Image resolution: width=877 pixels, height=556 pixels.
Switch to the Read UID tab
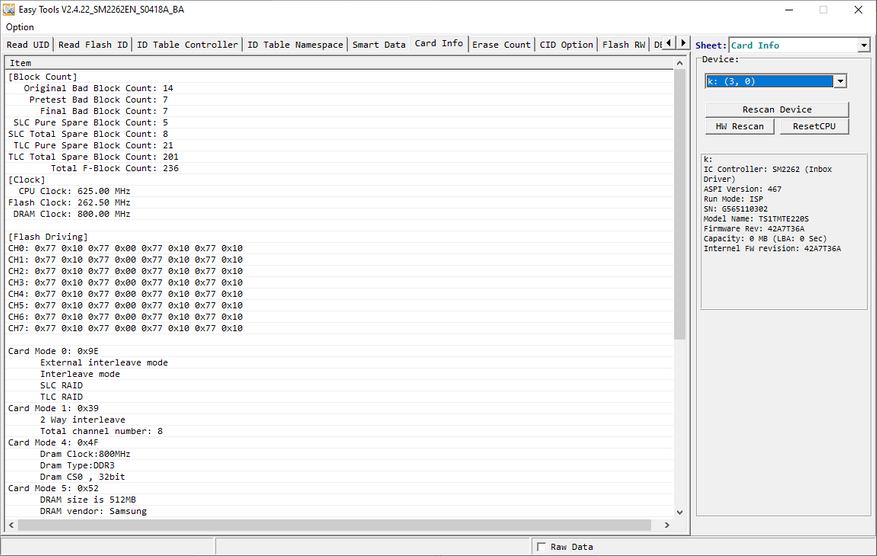[27, 45]
